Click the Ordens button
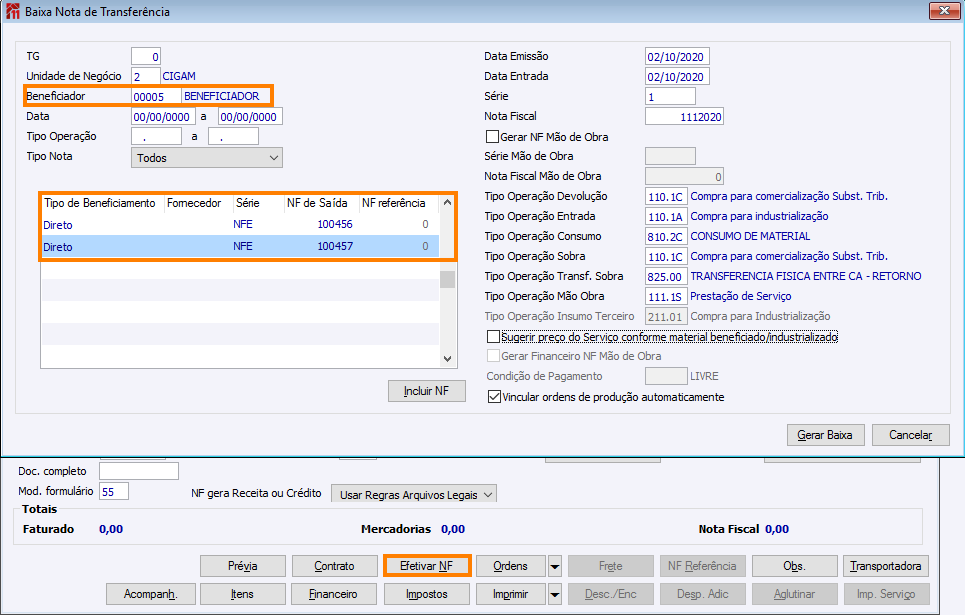This screenshot has height=615, width=965. pyautogui.click(x=511, y=566)
